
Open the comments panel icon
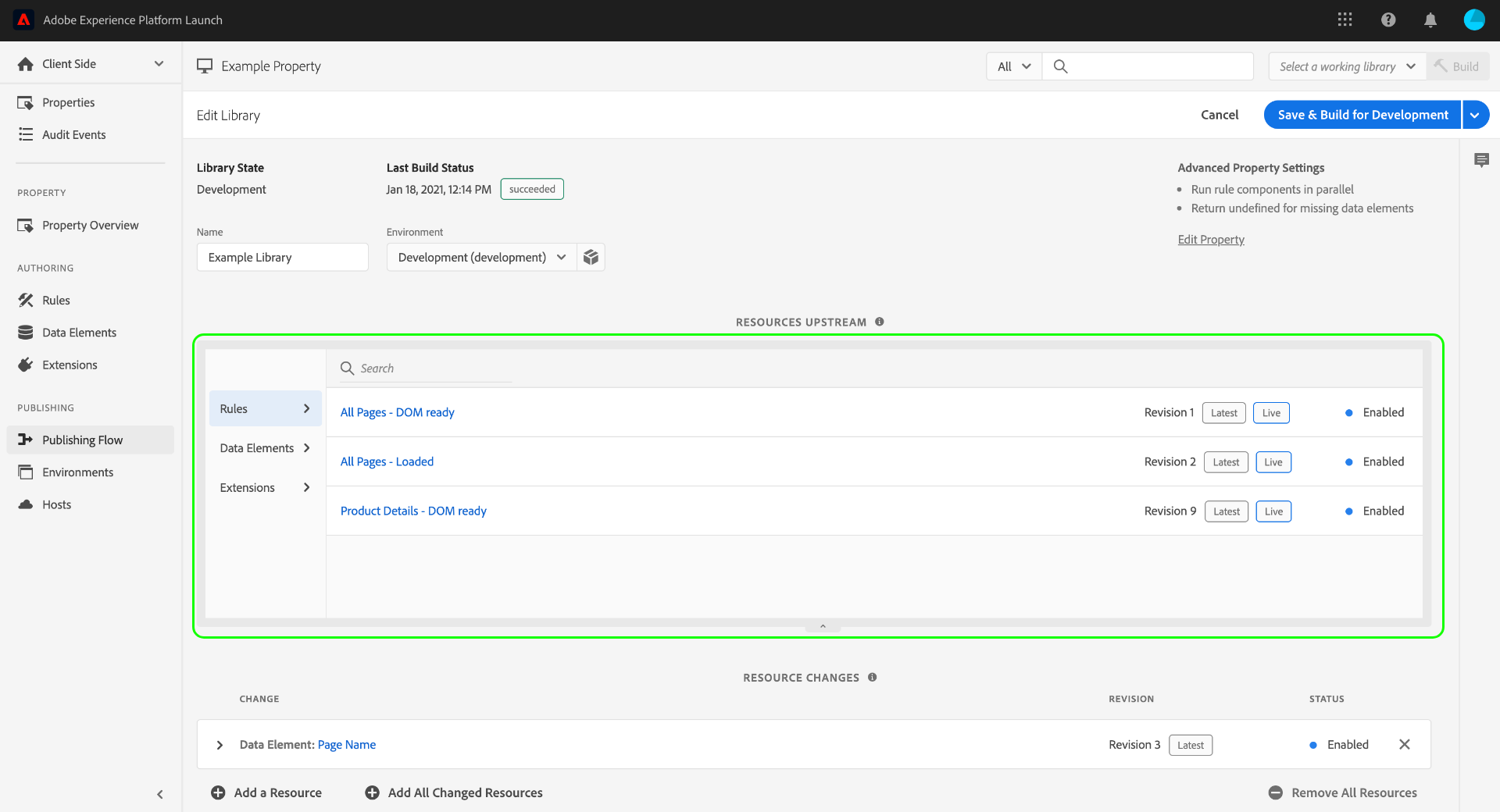pos(1481,160)
